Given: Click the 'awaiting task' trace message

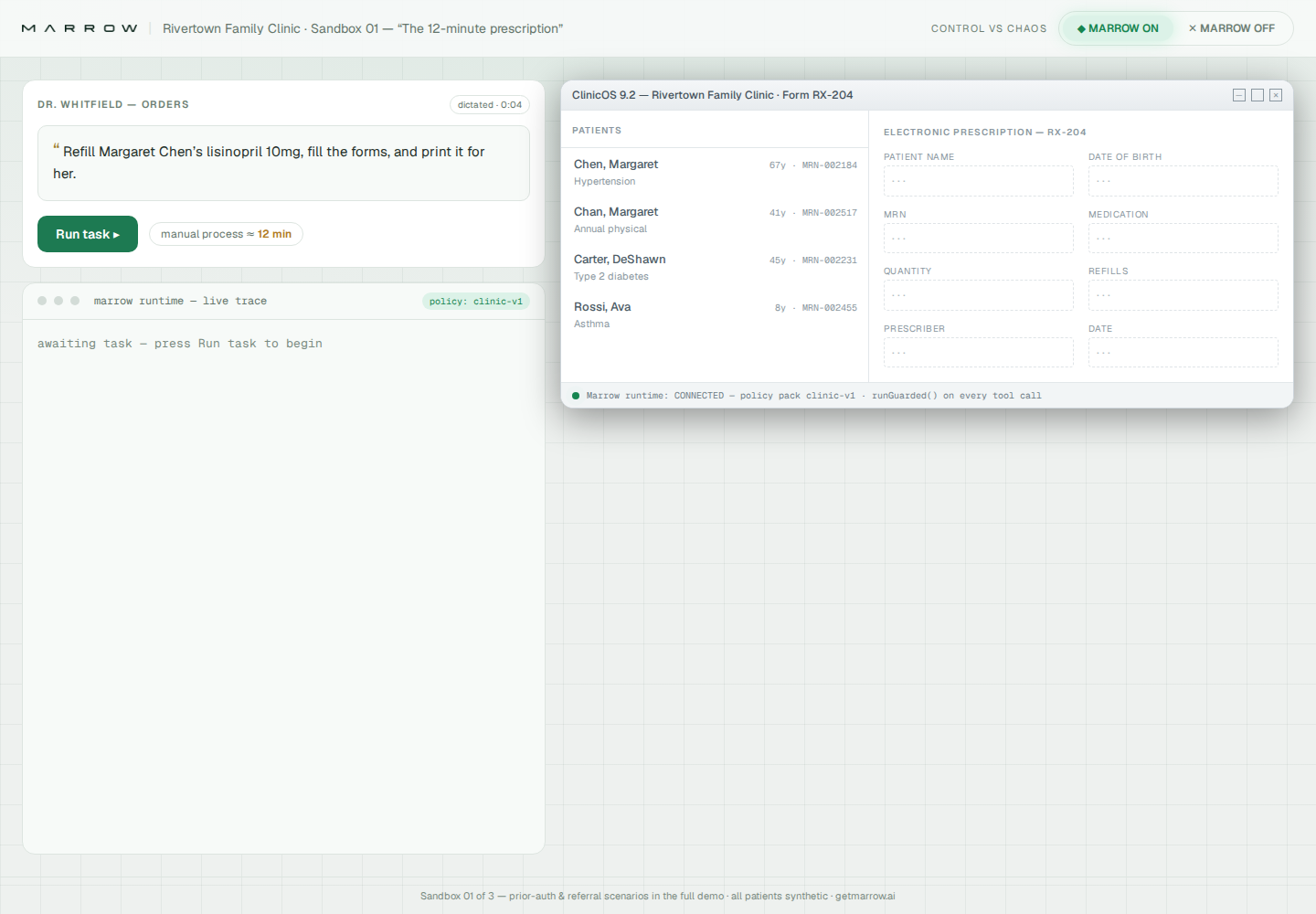Looking at the screenshot, I should 180,344.
